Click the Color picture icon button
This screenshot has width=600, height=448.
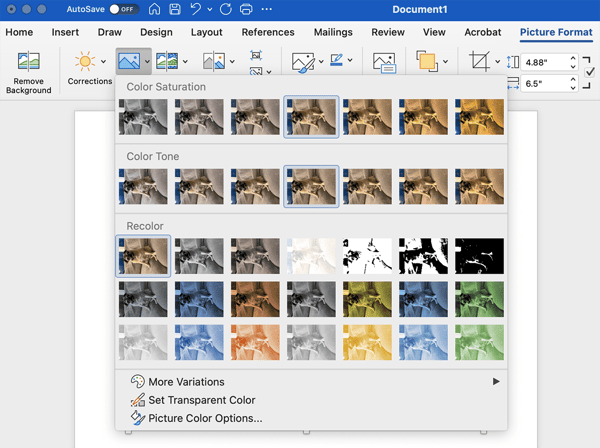[x=129, y=61]
